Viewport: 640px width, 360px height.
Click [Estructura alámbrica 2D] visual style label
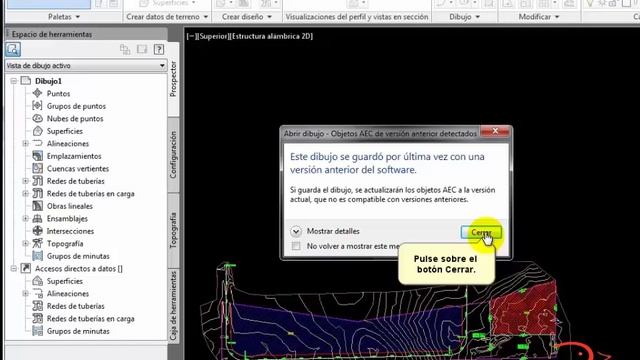coord(271,36)
